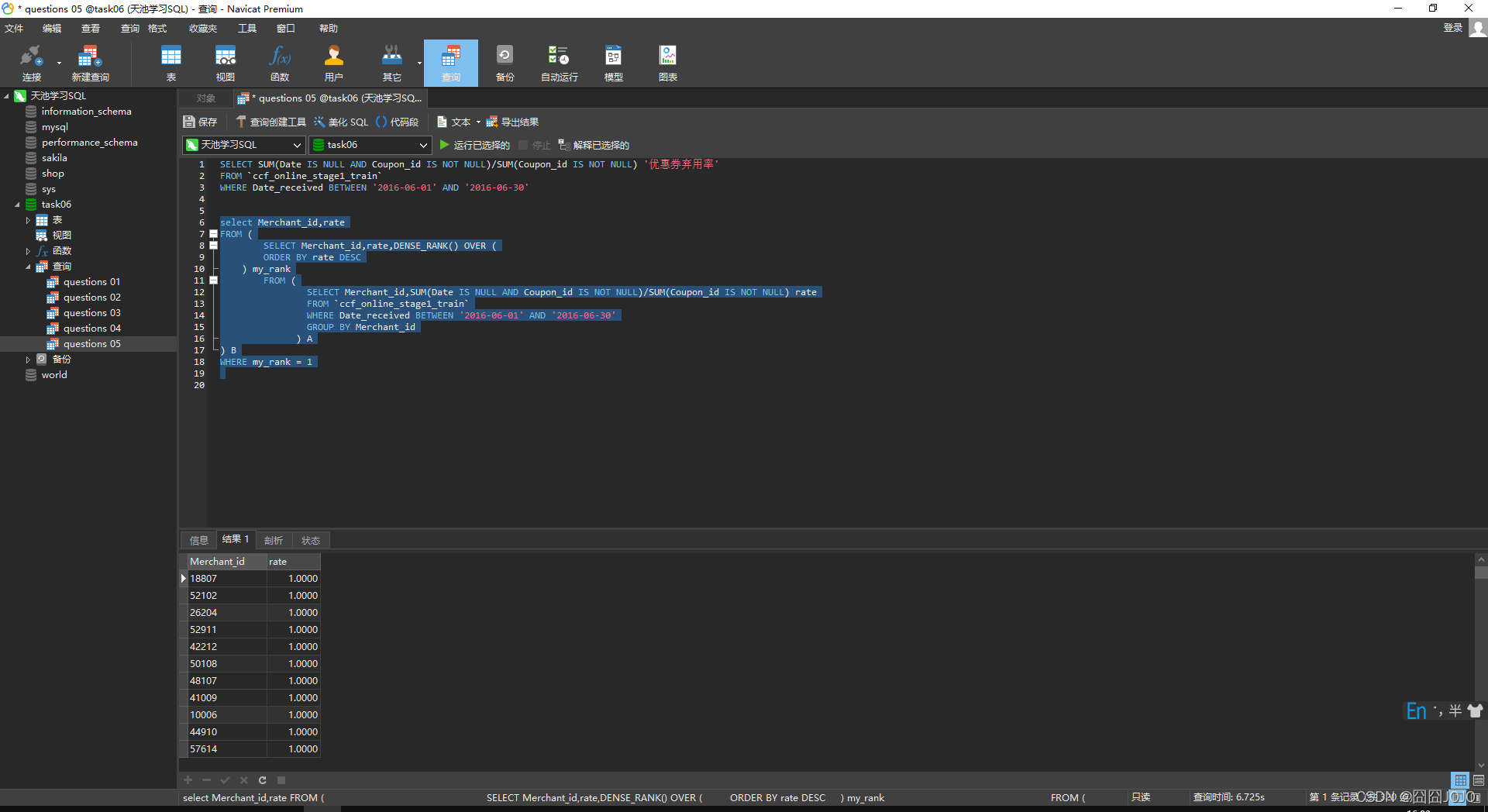The image size is (1488, 812).
Task: Open the 视图 views toolbar icon
Action: point(225,63)
